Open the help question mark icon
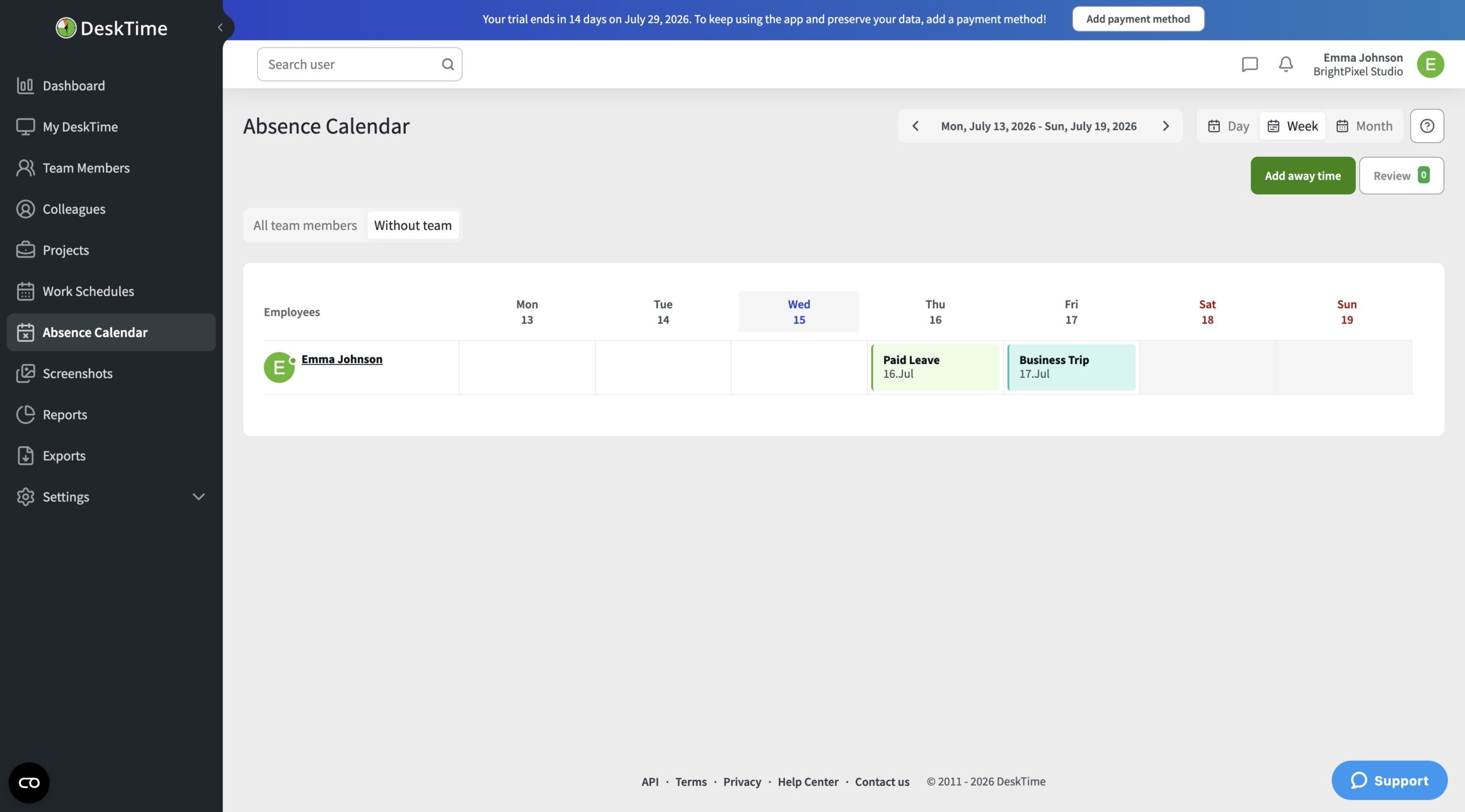 [x=1427, y=126]
